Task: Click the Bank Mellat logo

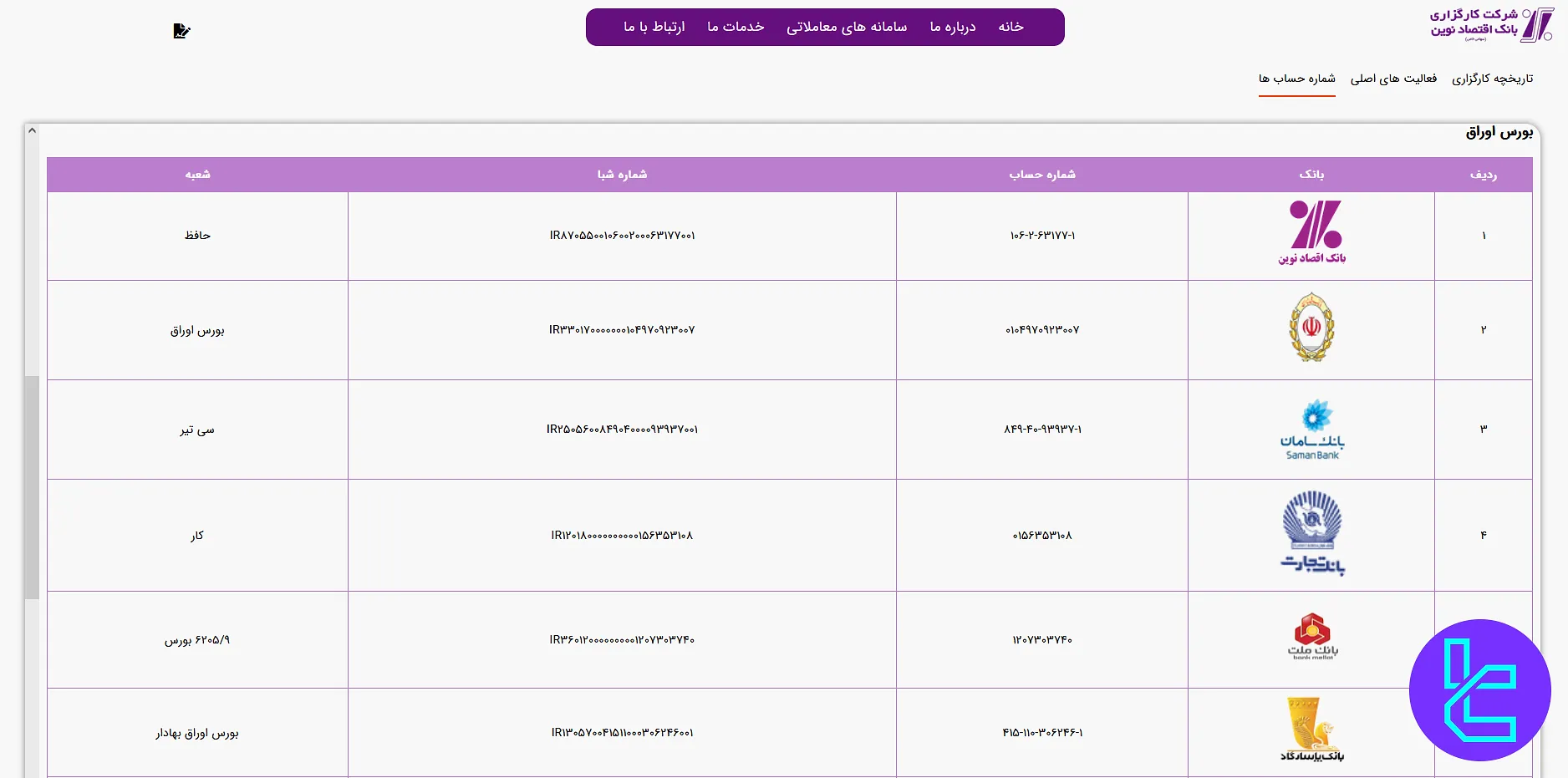Action: [x=1311, y=638]
